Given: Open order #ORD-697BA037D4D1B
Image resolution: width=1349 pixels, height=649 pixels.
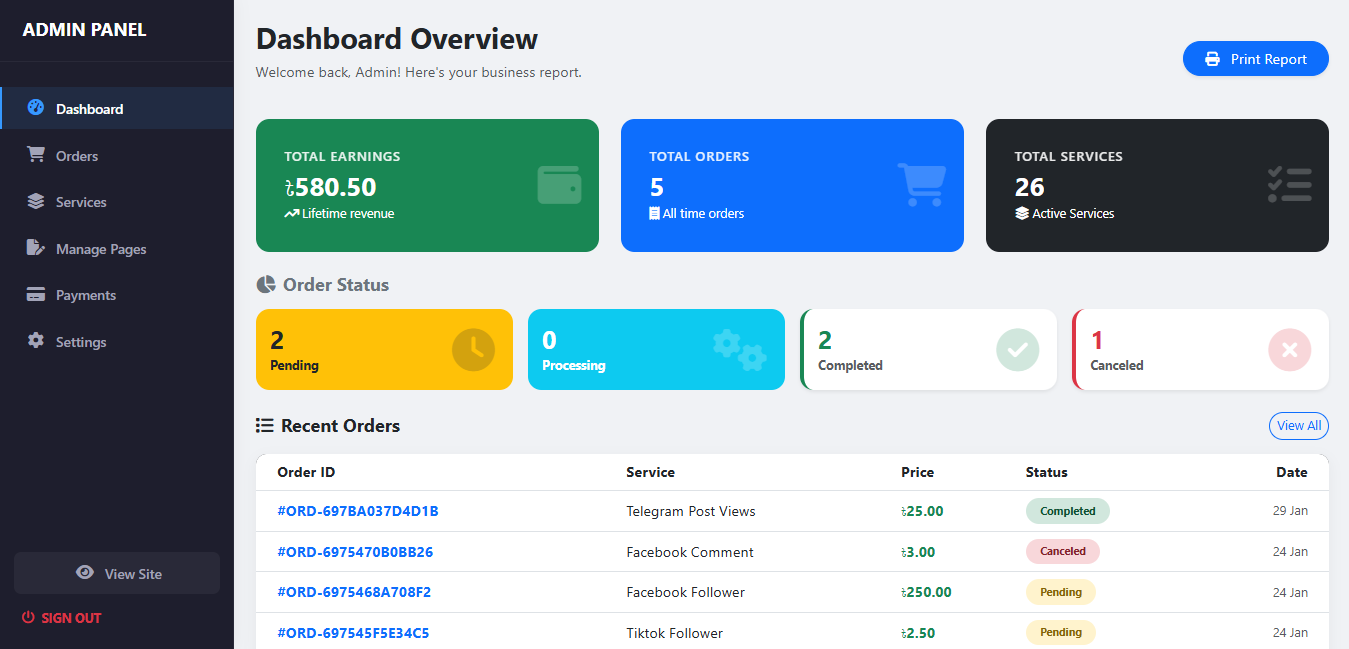Looking at the screenshot, I should [358, 511].
